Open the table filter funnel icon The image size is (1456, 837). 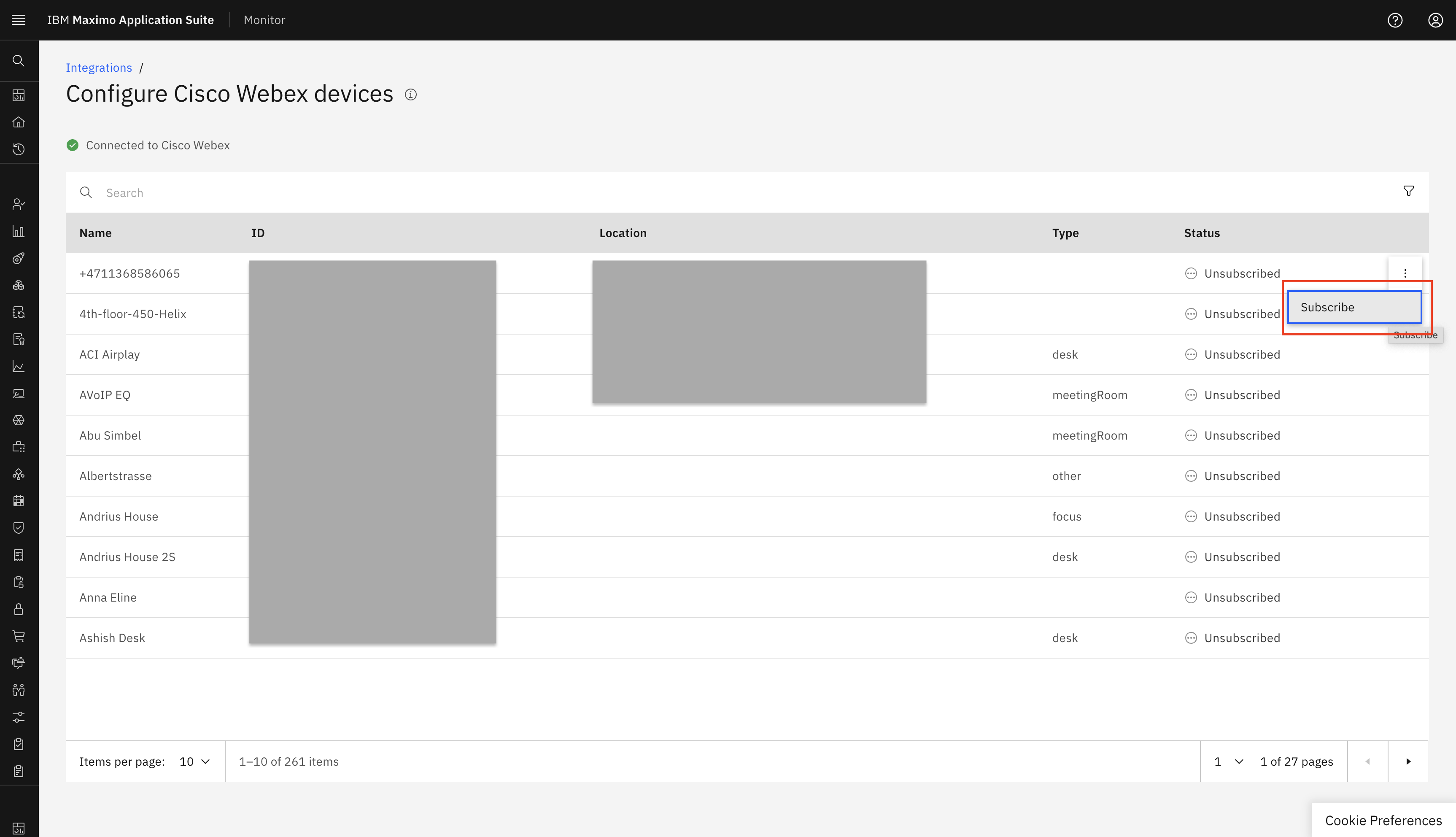(1408, 192)
